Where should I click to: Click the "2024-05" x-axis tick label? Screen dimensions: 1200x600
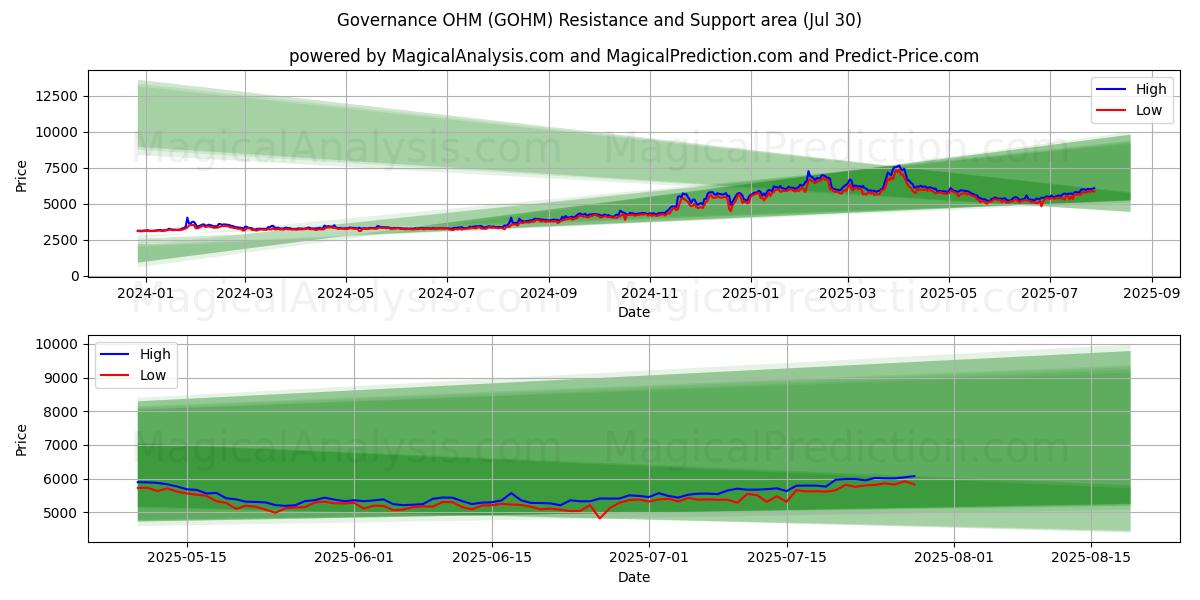pyautogui.click(x=346, y=293)
